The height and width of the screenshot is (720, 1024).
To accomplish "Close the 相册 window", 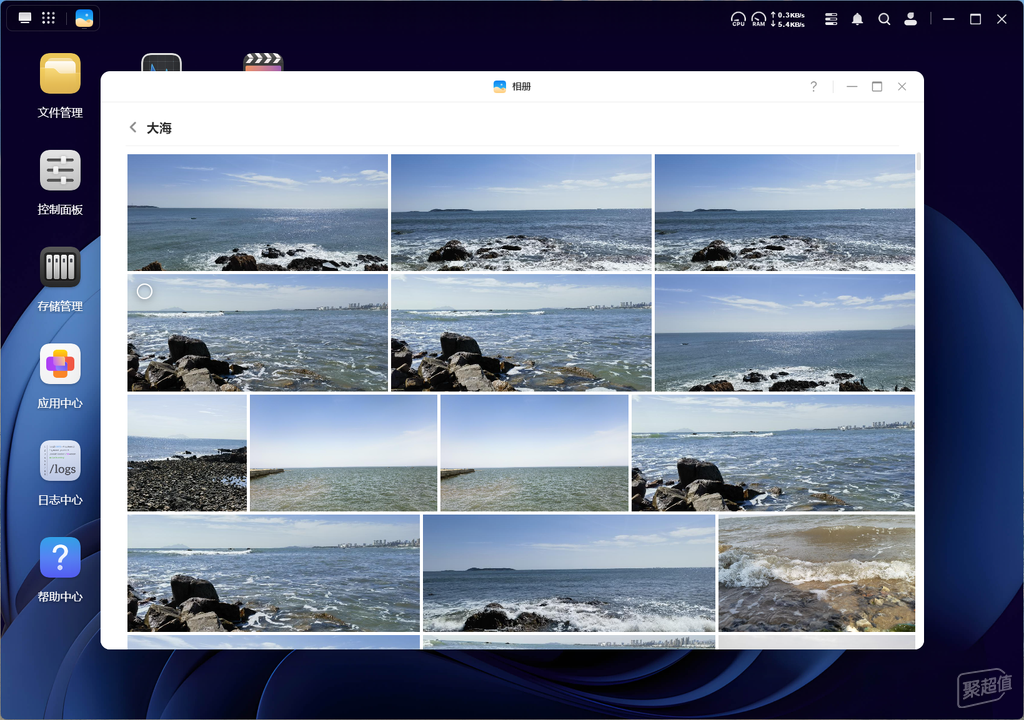I will 902,86.
